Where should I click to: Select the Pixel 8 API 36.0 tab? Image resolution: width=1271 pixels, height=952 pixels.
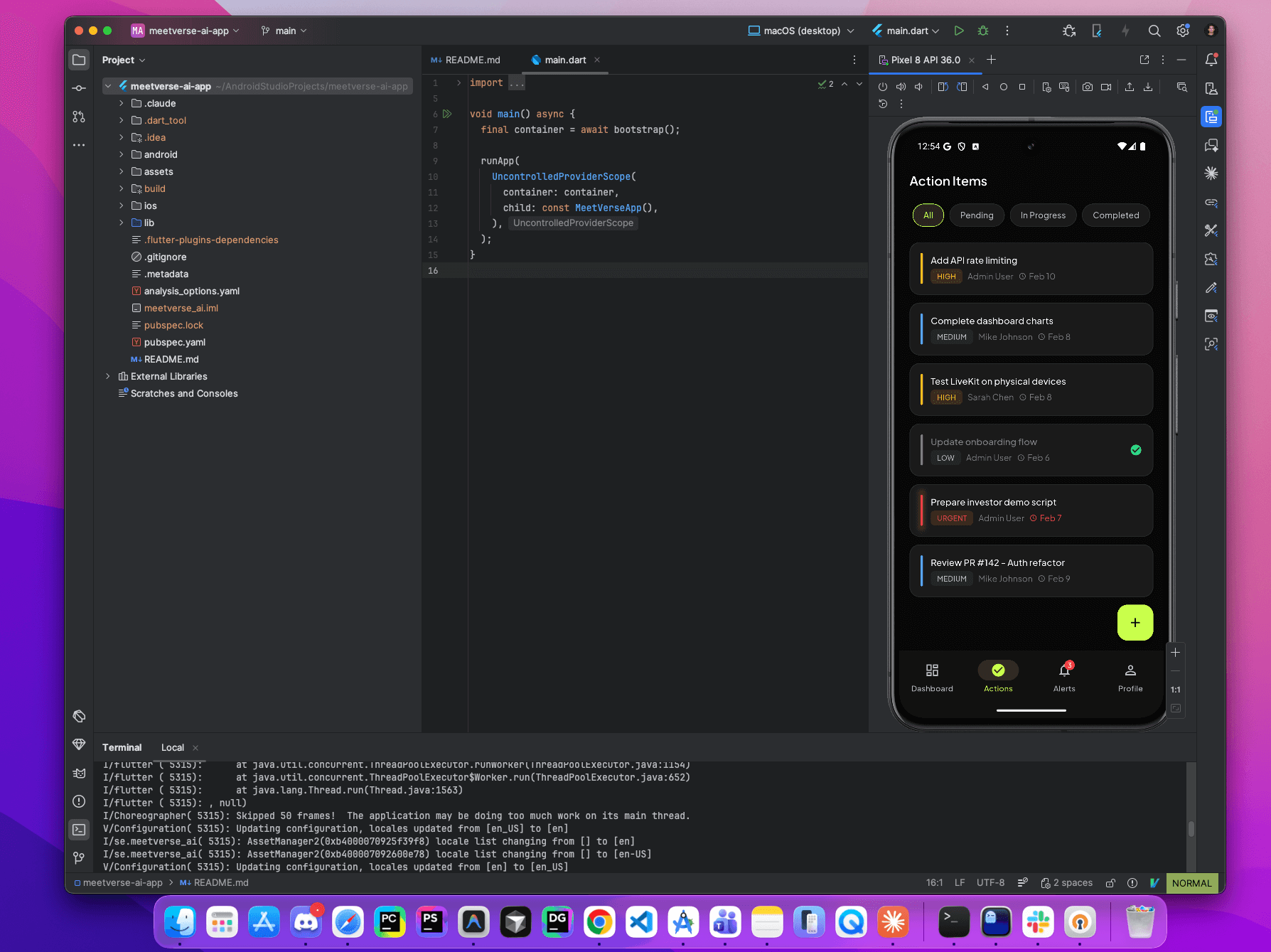(x=924, y=60)
